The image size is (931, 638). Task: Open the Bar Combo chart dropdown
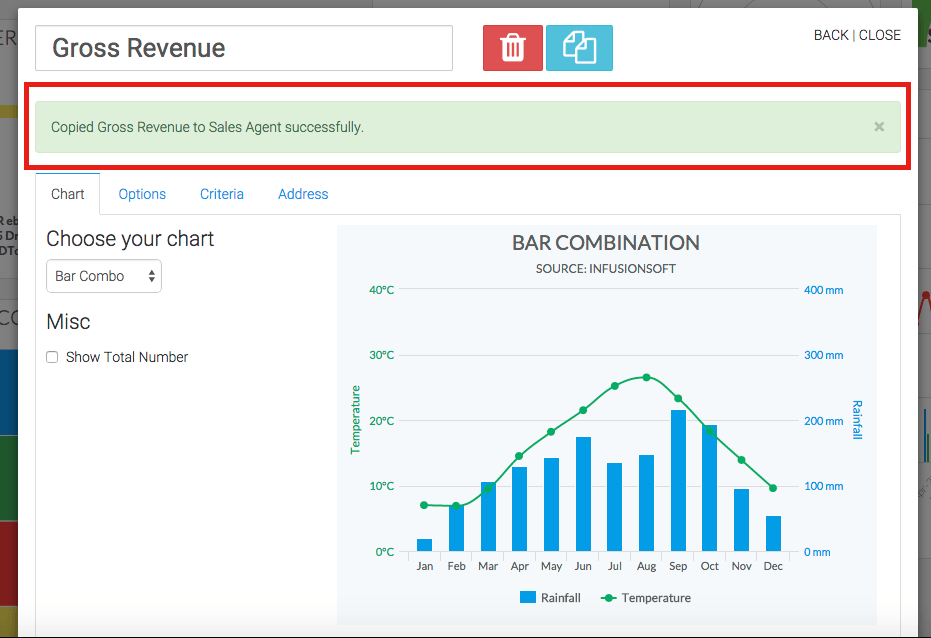(x=104, y=276)
